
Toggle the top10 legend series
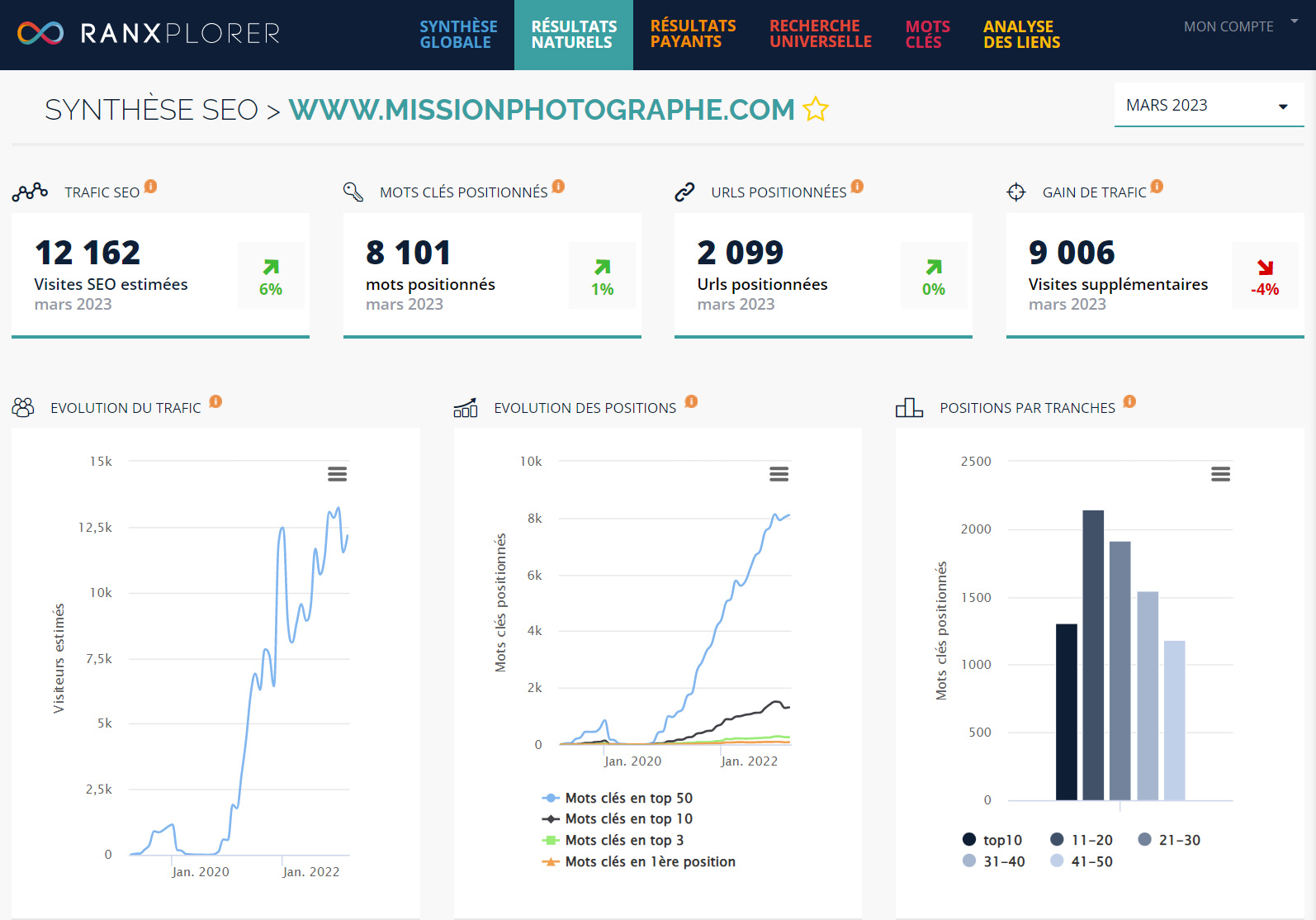[x=992, y=840]
